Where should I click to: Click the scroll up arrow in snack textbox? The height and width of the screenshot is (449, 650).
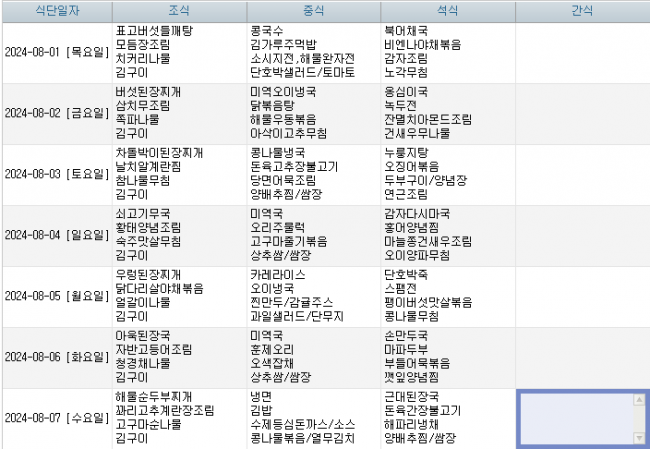coord(638,399)
